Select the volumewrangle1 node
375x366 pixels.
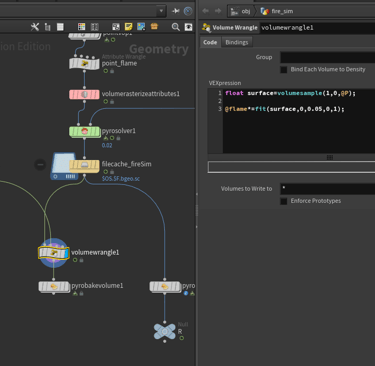53,253
